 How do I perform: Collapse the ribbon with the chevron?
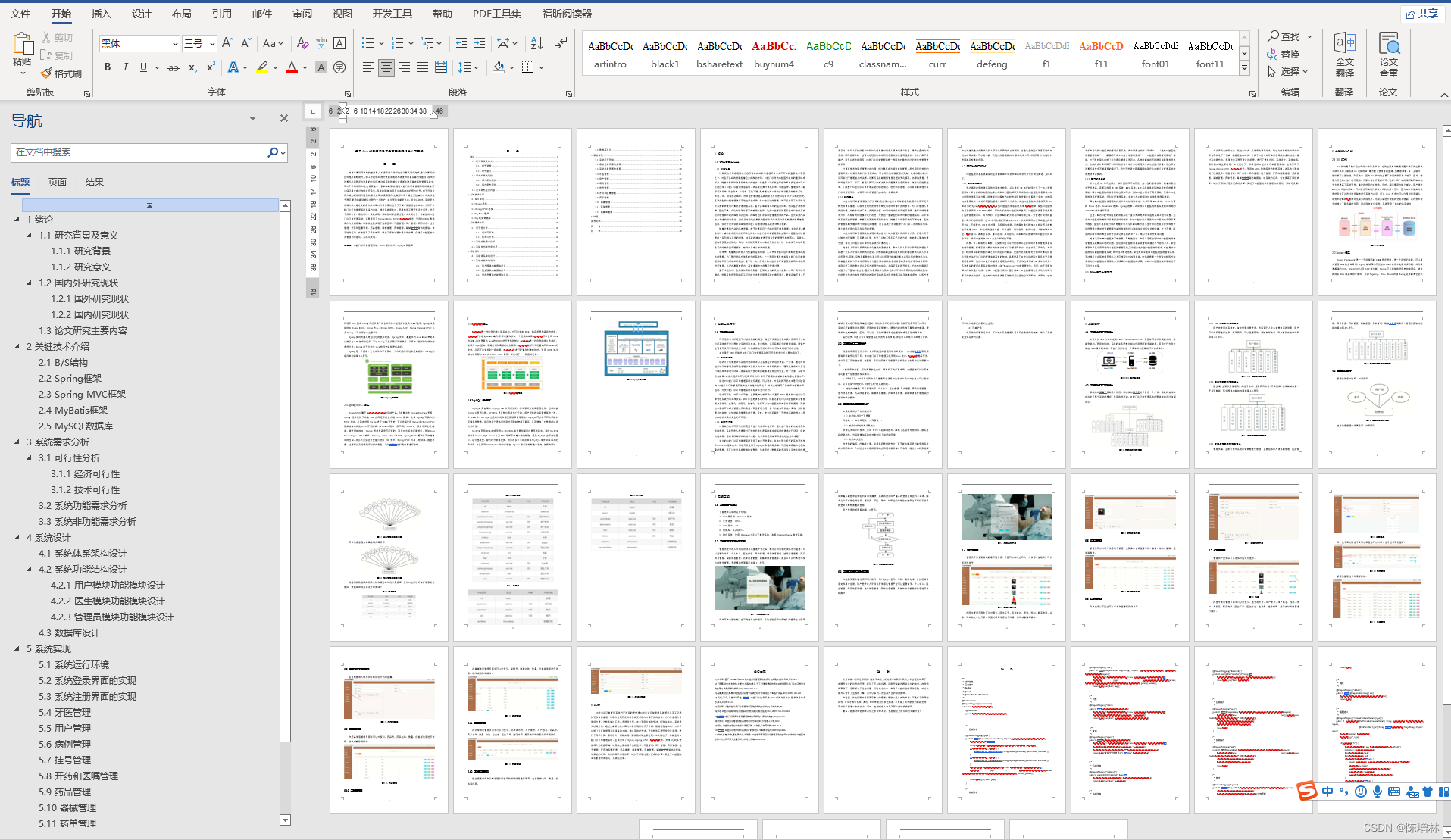pyautogui.click(x=1443, y=94)
